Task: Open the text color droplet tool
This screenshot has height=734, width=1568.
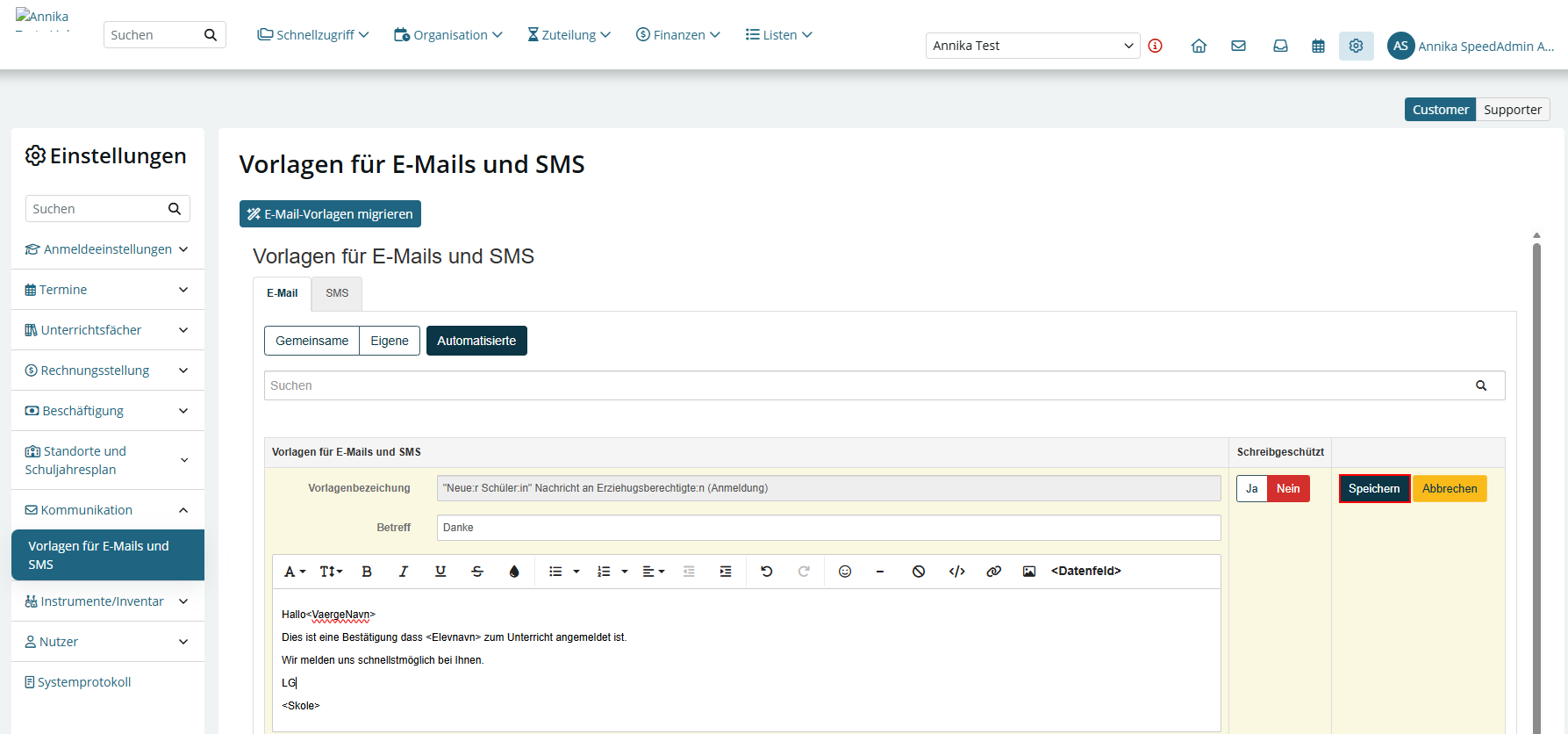Action: (x=514, y=572)
